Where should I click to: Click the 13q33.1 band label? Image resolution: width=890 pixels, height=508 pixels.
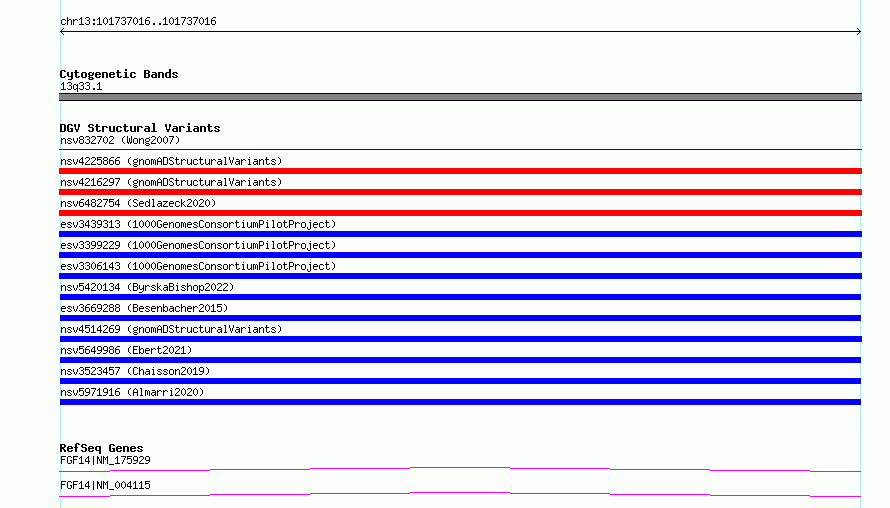click(x=81, y=86)
